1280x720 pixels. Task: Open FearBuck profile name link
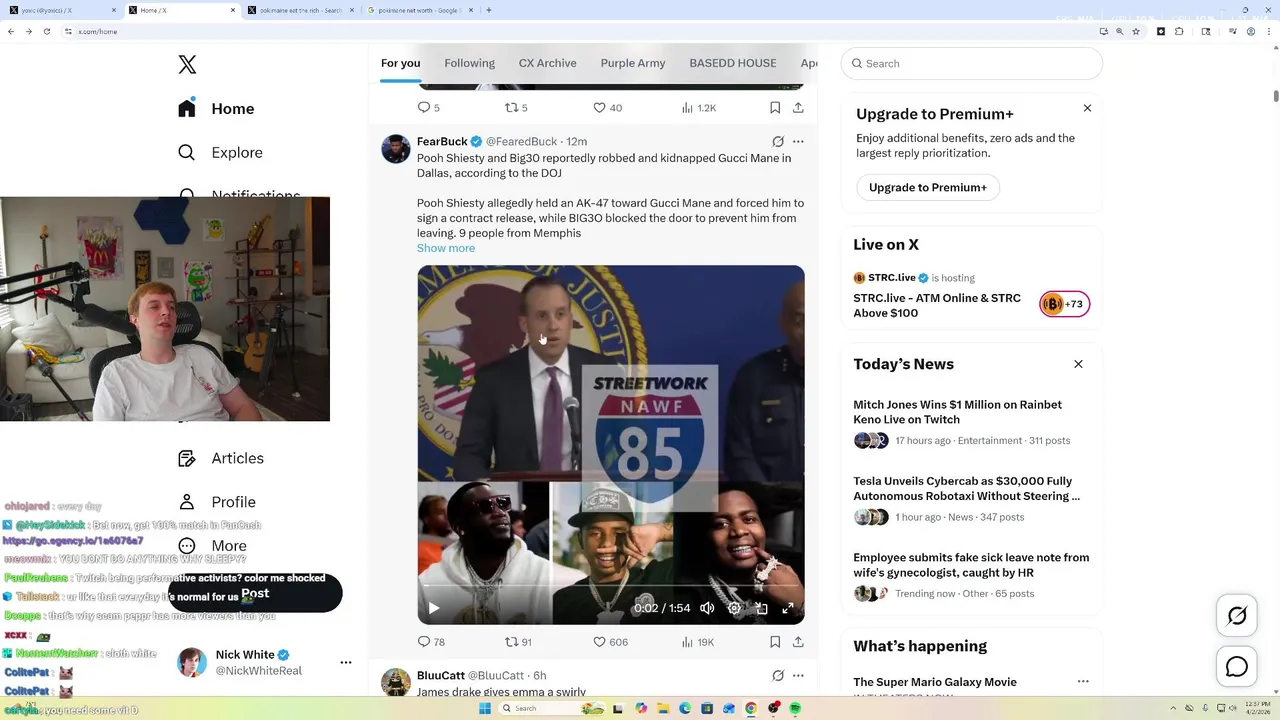442,142
